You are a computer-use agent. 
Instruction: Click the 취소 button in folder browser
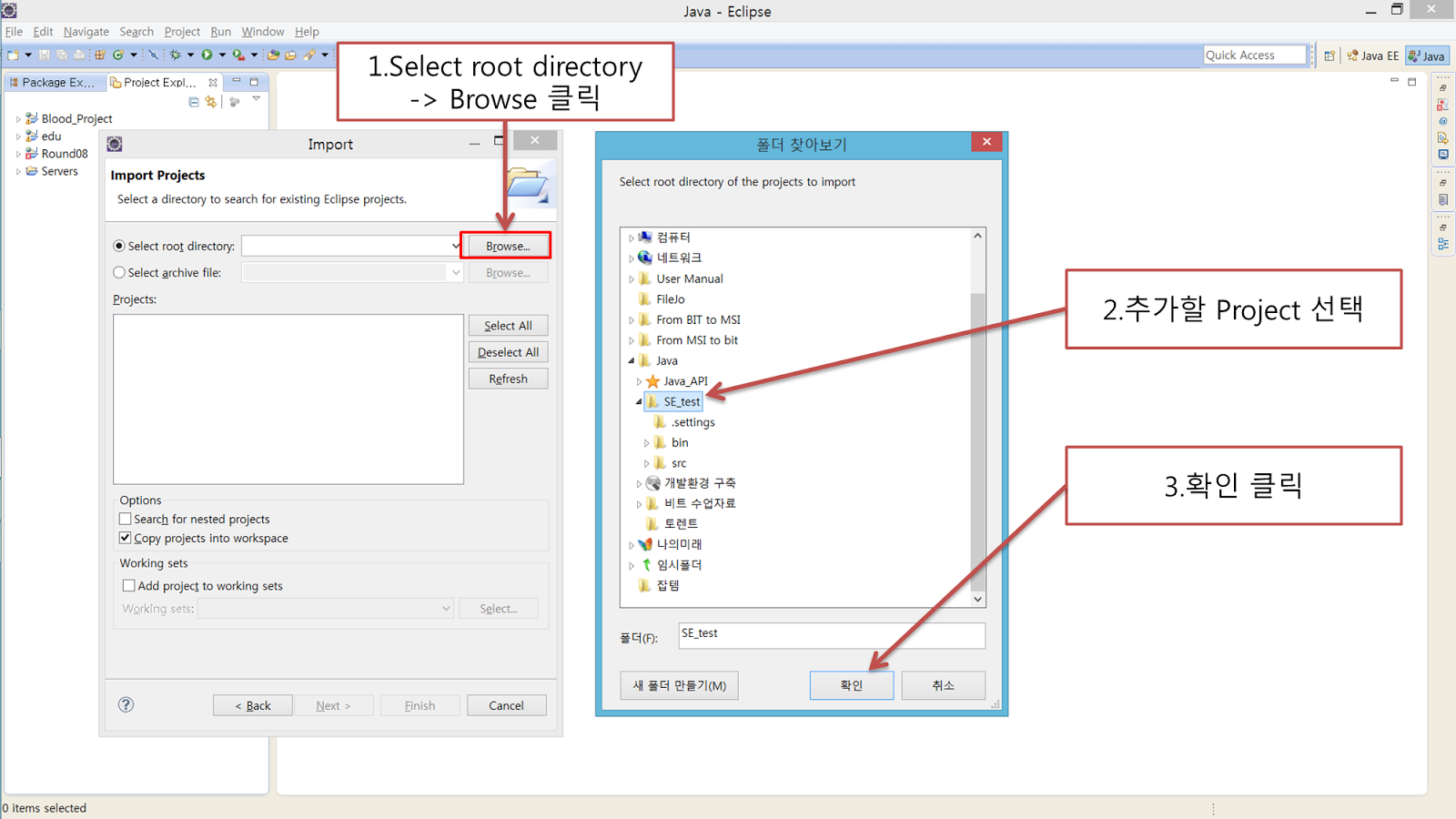click(944, 685)
